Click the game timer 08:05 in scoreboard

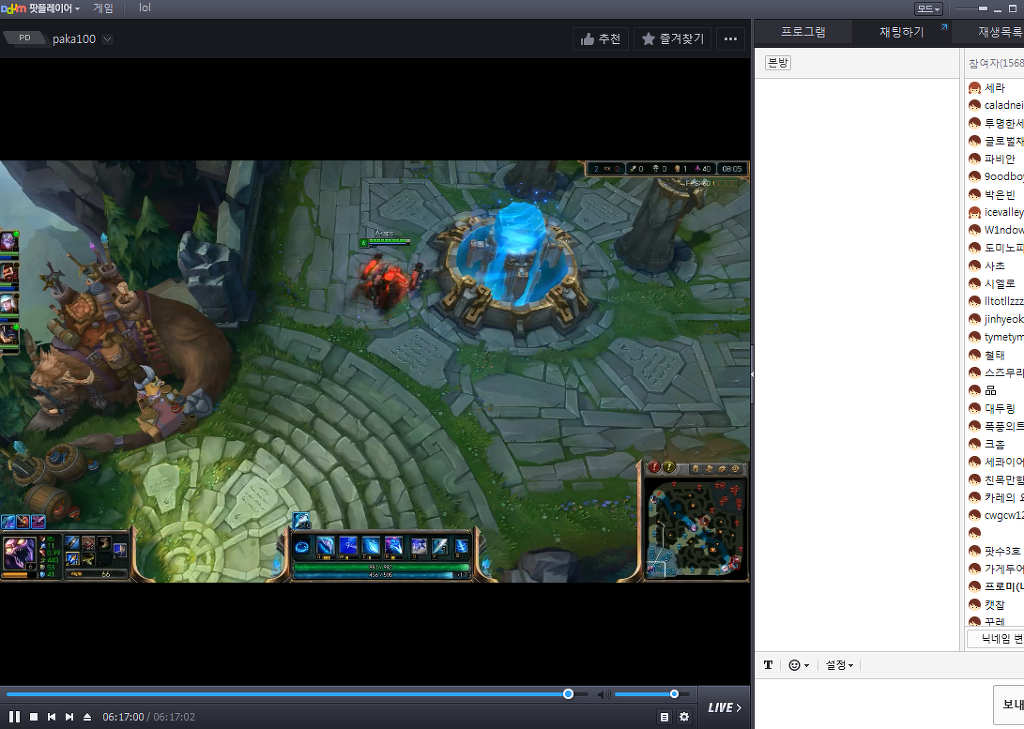point(731,169)
